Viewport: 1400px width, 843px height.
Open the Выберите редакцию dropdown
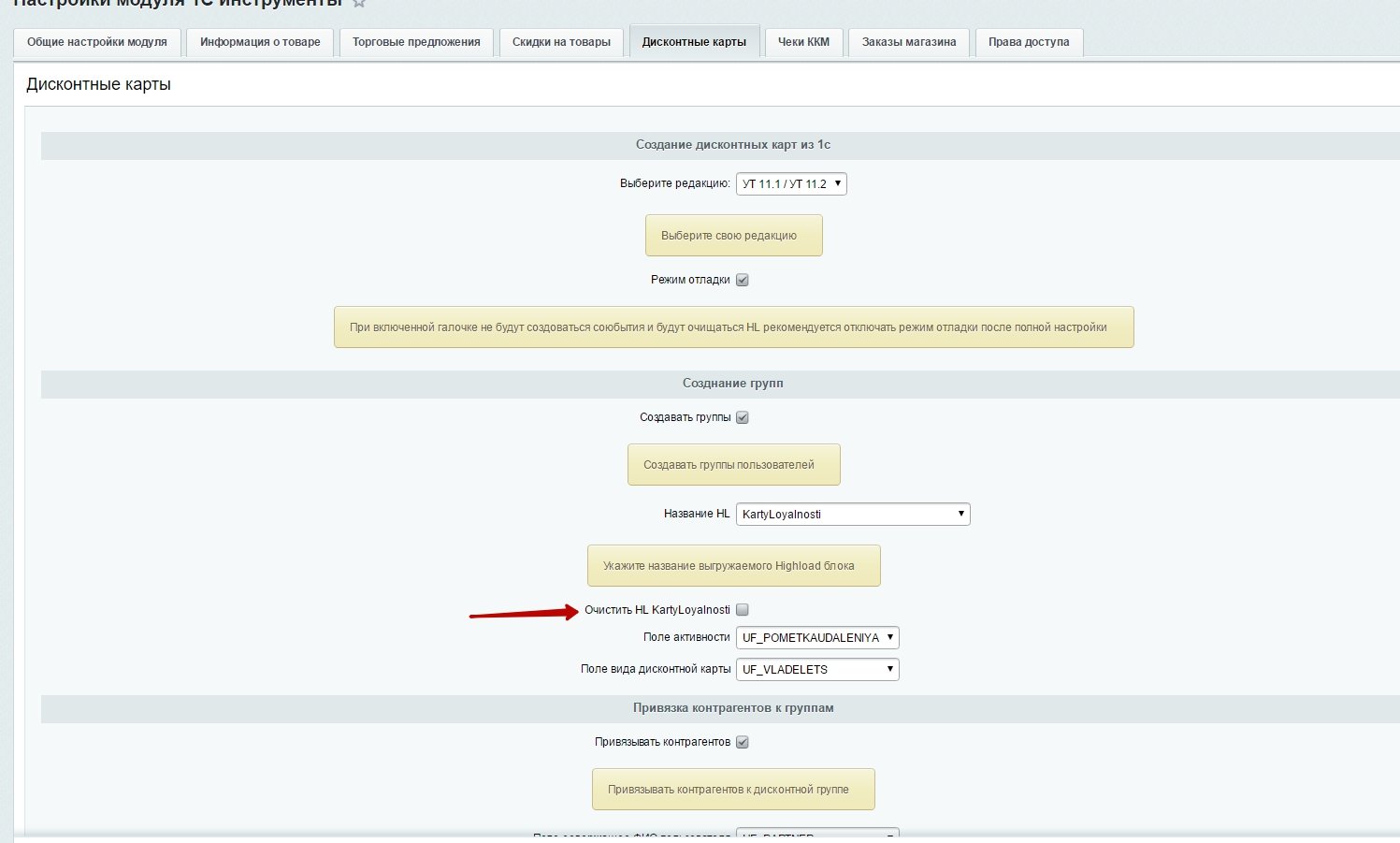tap(791, 184)
